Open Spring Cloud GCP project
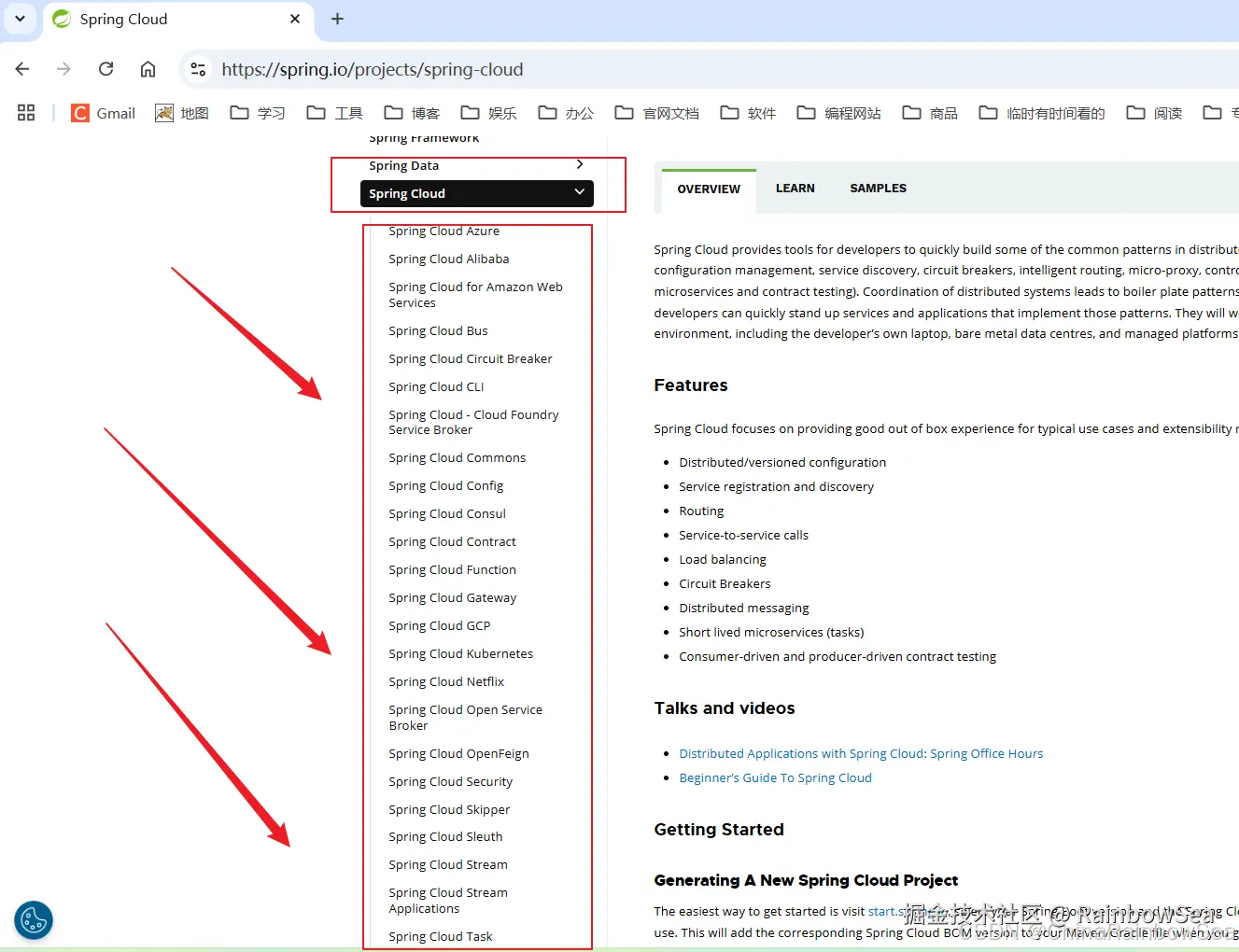The width and height of the screenshot is (1239, 952). [440, 625]
